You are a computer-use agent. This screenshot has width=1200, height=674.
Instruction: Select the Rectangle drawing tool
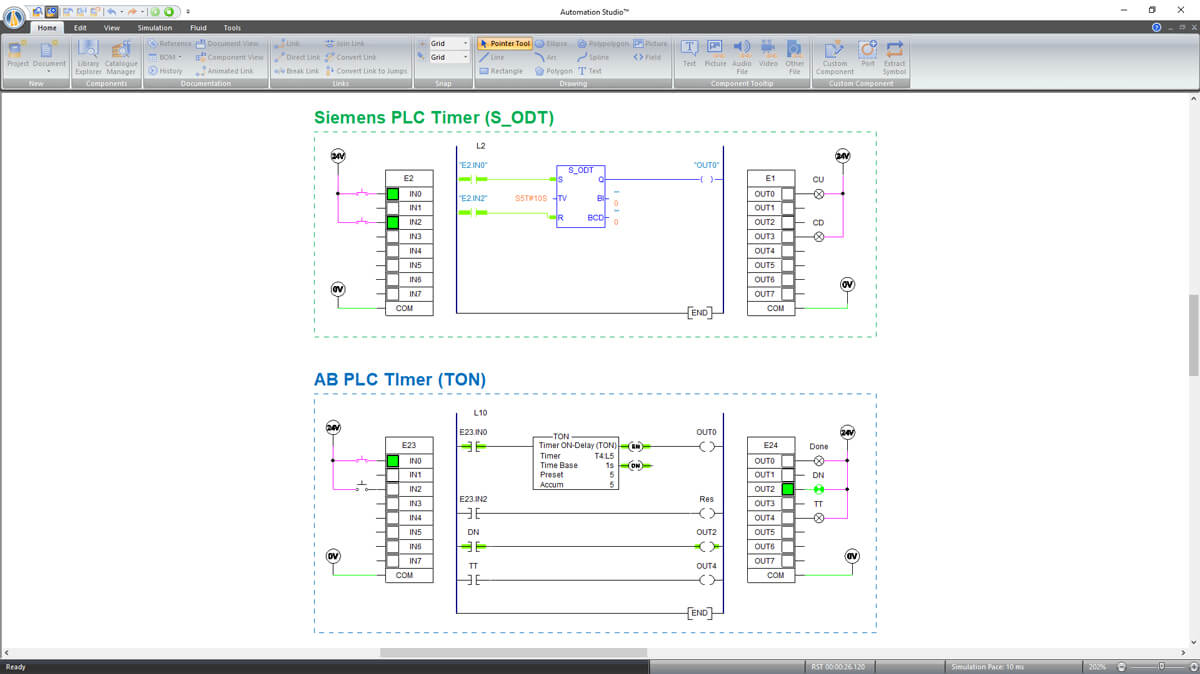click(x=500, y=71)
